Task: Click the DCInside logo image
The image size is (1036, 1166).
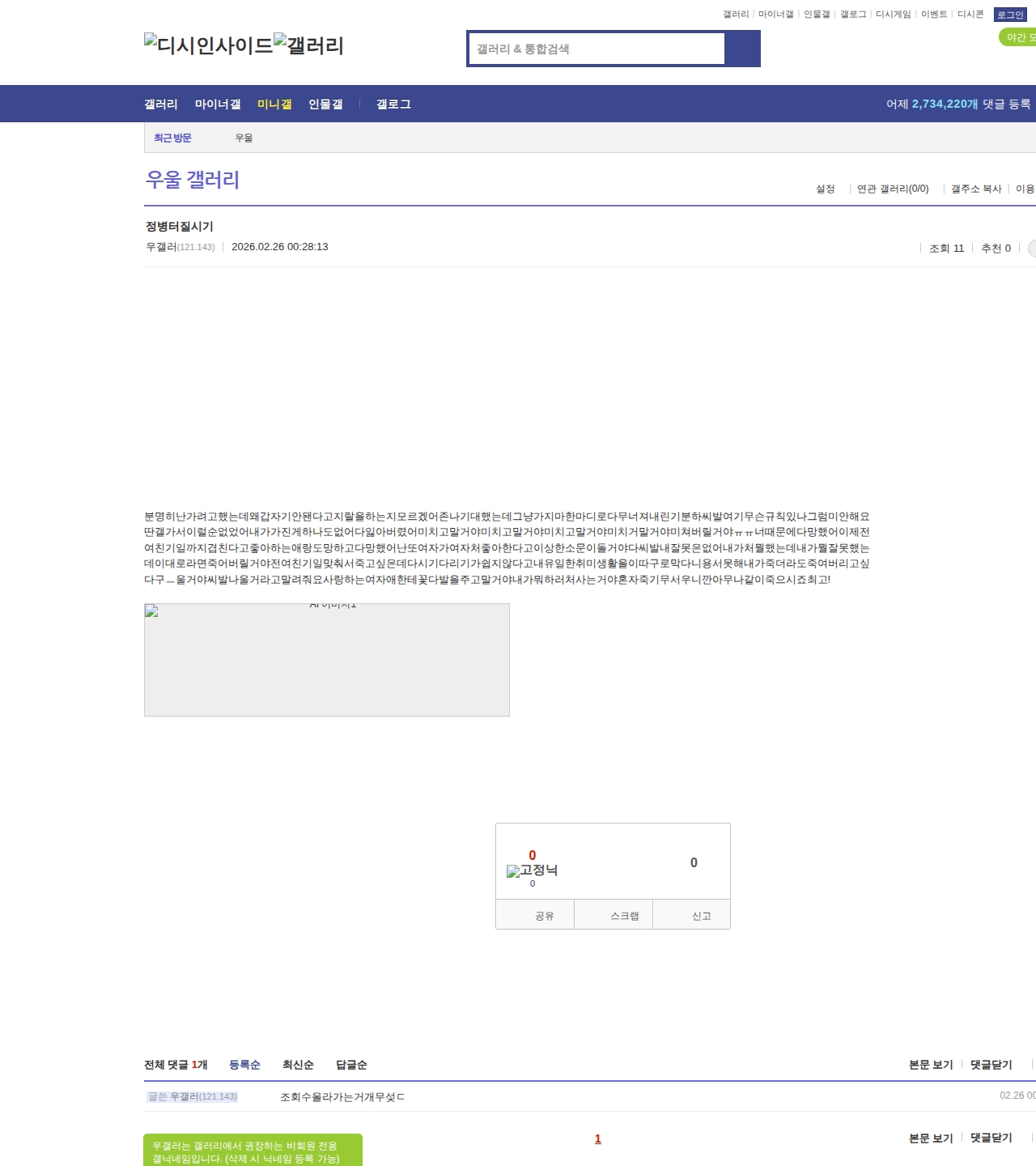Action: (x=208, y=45)
